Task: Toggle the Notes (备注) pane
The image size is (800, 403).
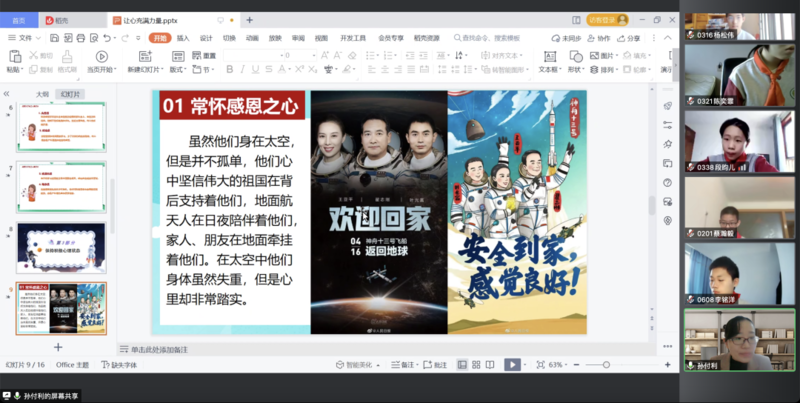Action: [x=403, y=365]
